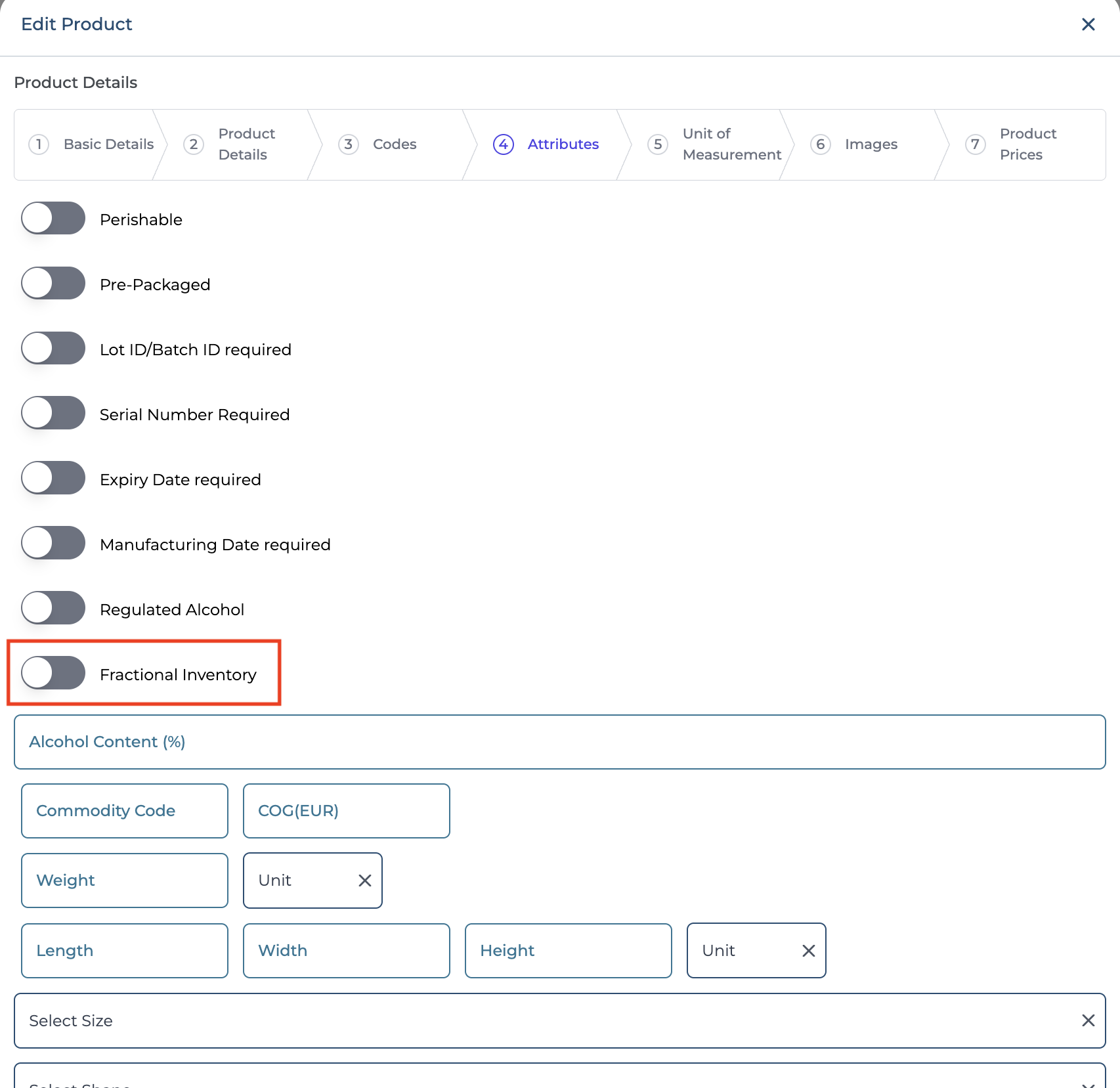Switch to Unit of Measurement step
This screenshot has height=1088, width=1120.
(x=716, y=144)
